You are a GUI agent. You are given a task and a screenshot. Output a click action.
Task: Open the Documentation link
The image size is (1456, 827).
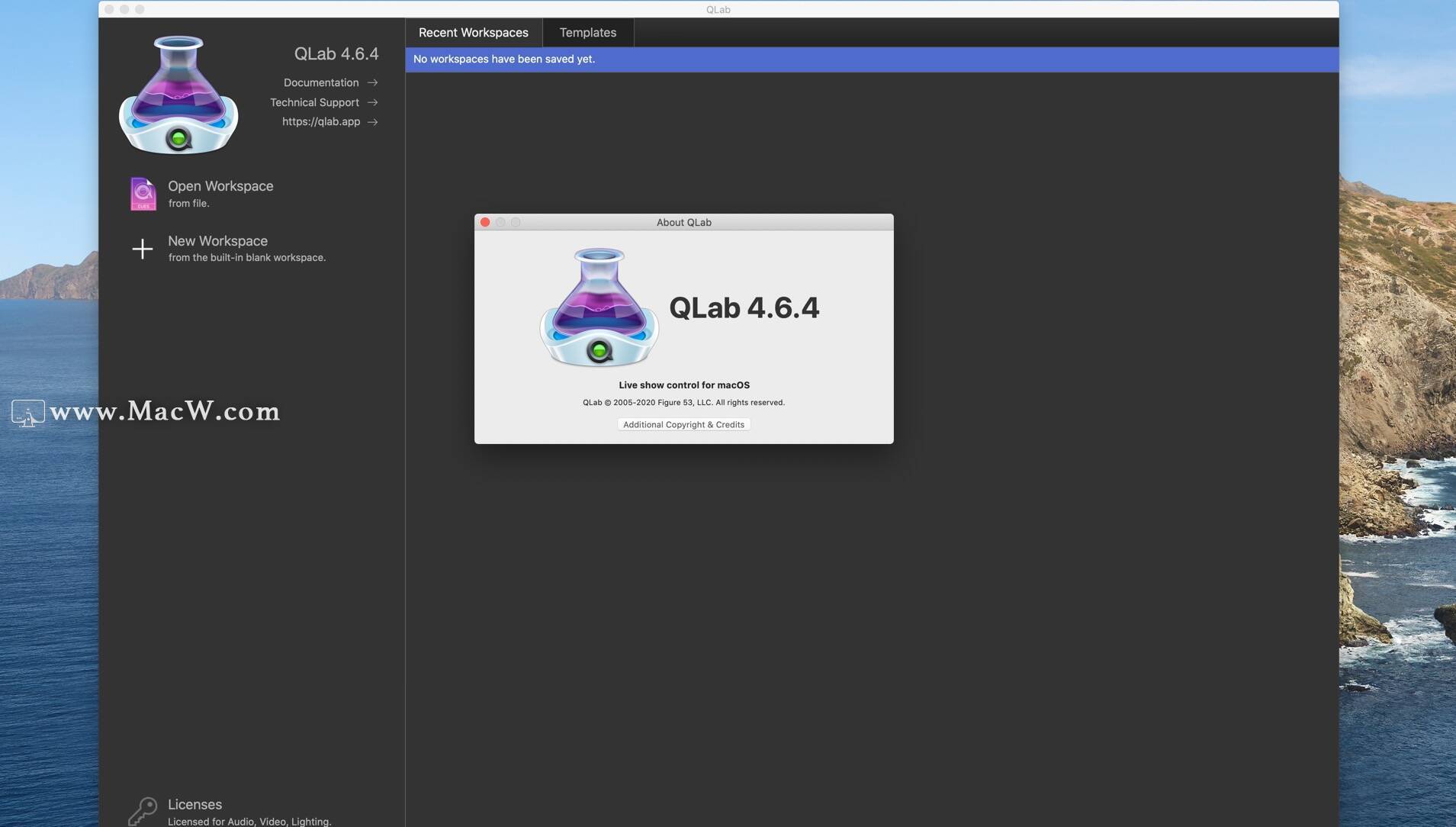[321, 82]
